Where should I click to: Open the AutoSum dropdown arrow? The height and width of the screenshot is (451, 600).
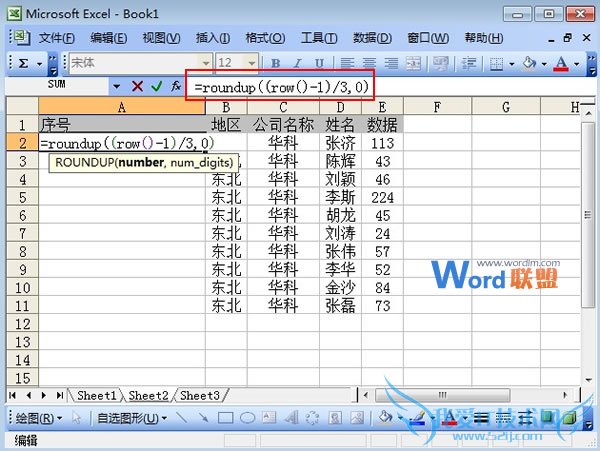pyautogui.click(x=39, y=64)
